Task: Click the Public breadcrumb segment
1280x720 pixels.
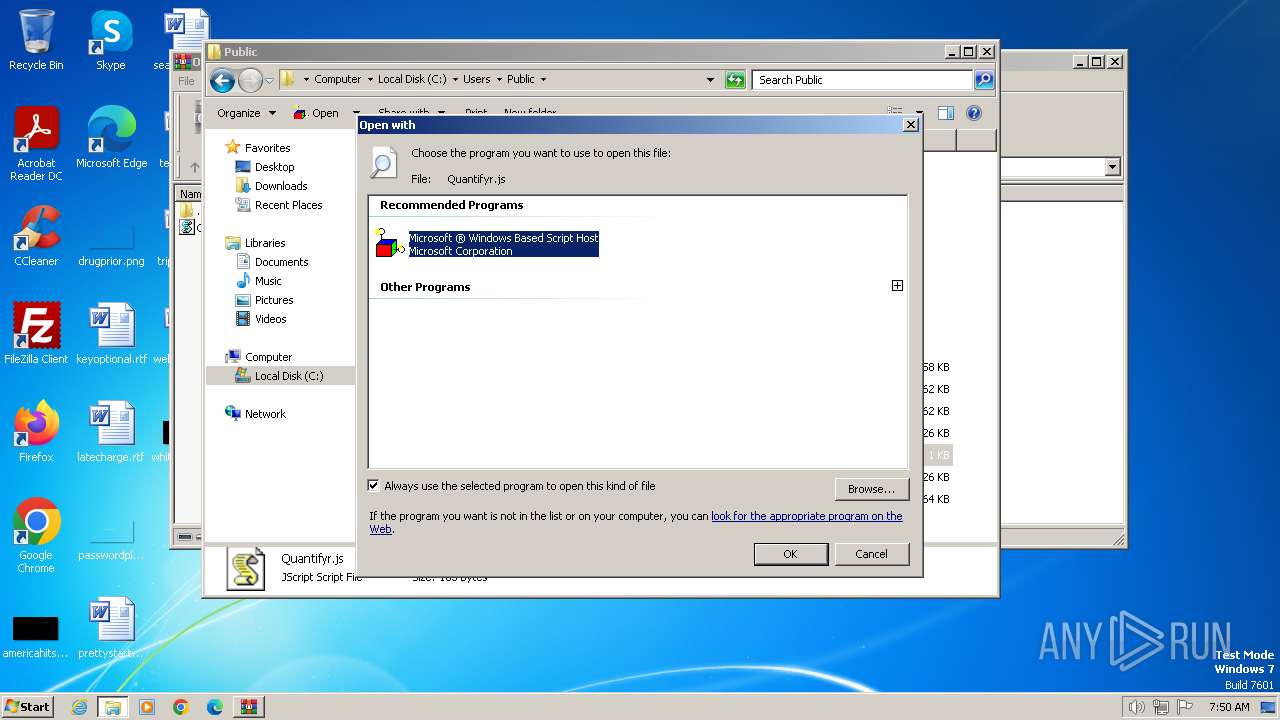Action: [521, 79]
